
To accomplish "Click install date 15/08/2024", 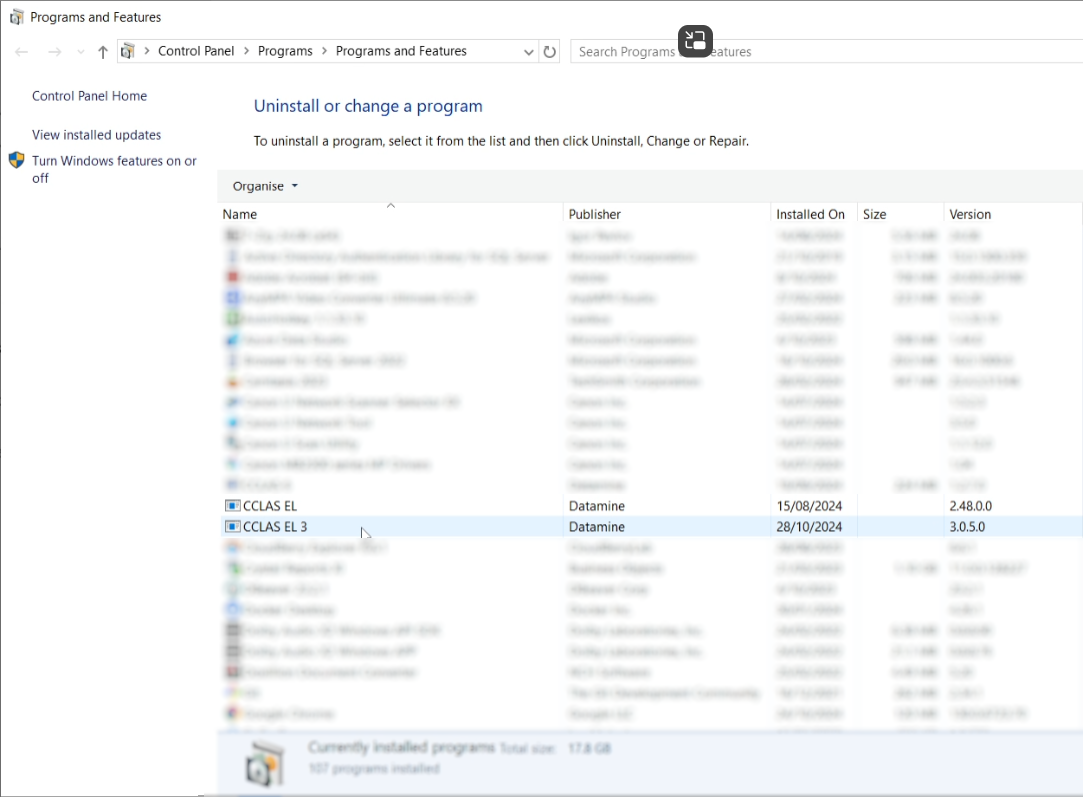I will (809, 506).
